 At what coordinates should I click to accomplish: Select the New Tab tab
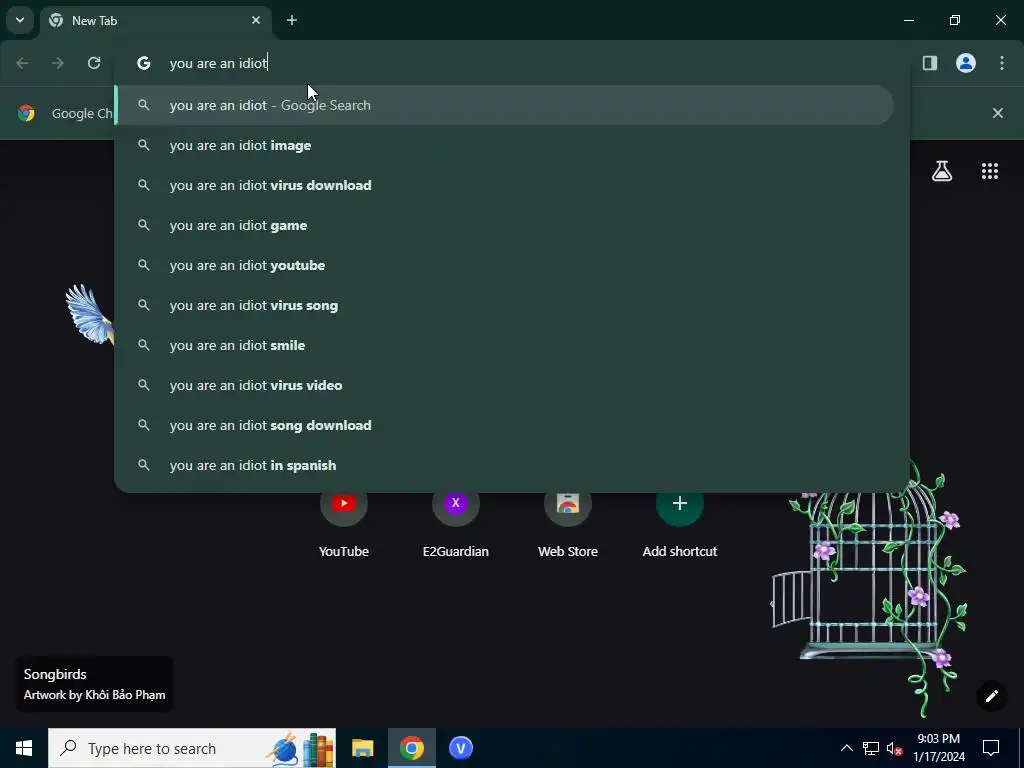(155, 21)
